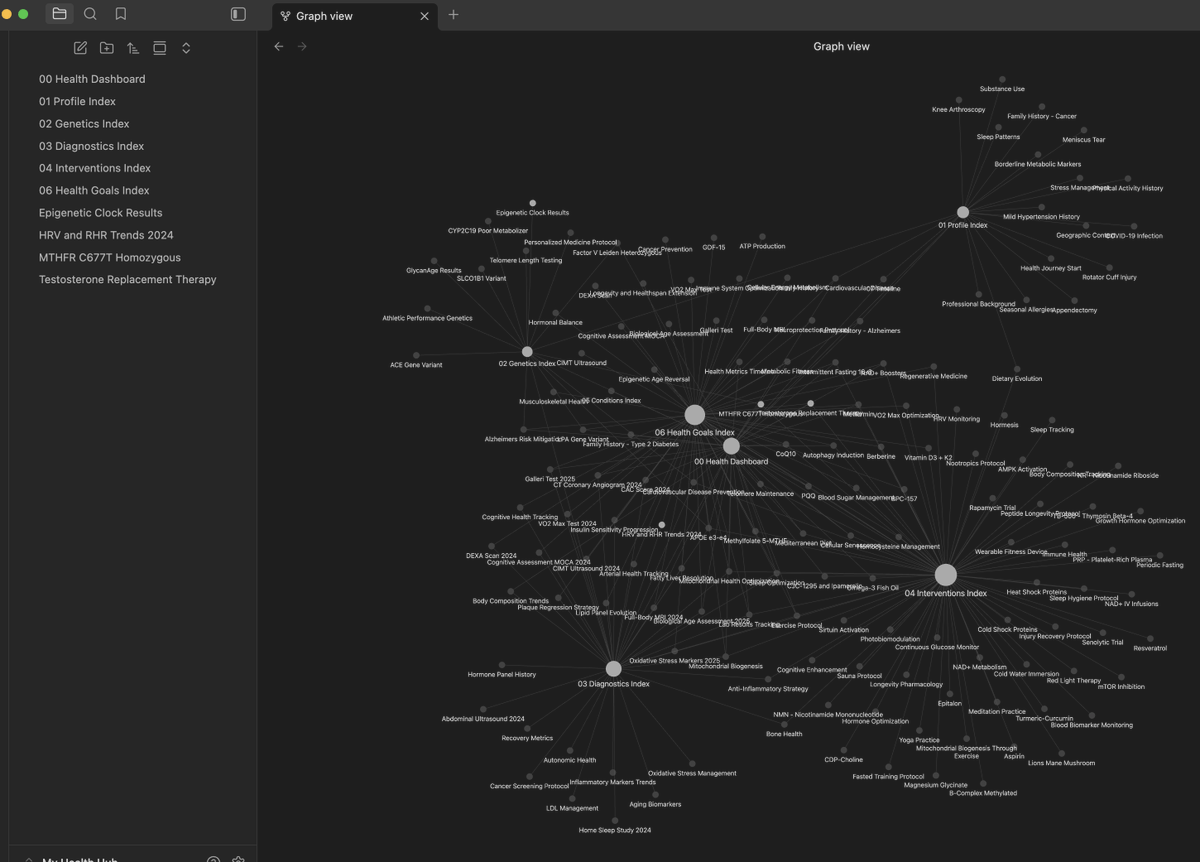Create a new folder icon

pyautogui.click(x=106, y=48)
